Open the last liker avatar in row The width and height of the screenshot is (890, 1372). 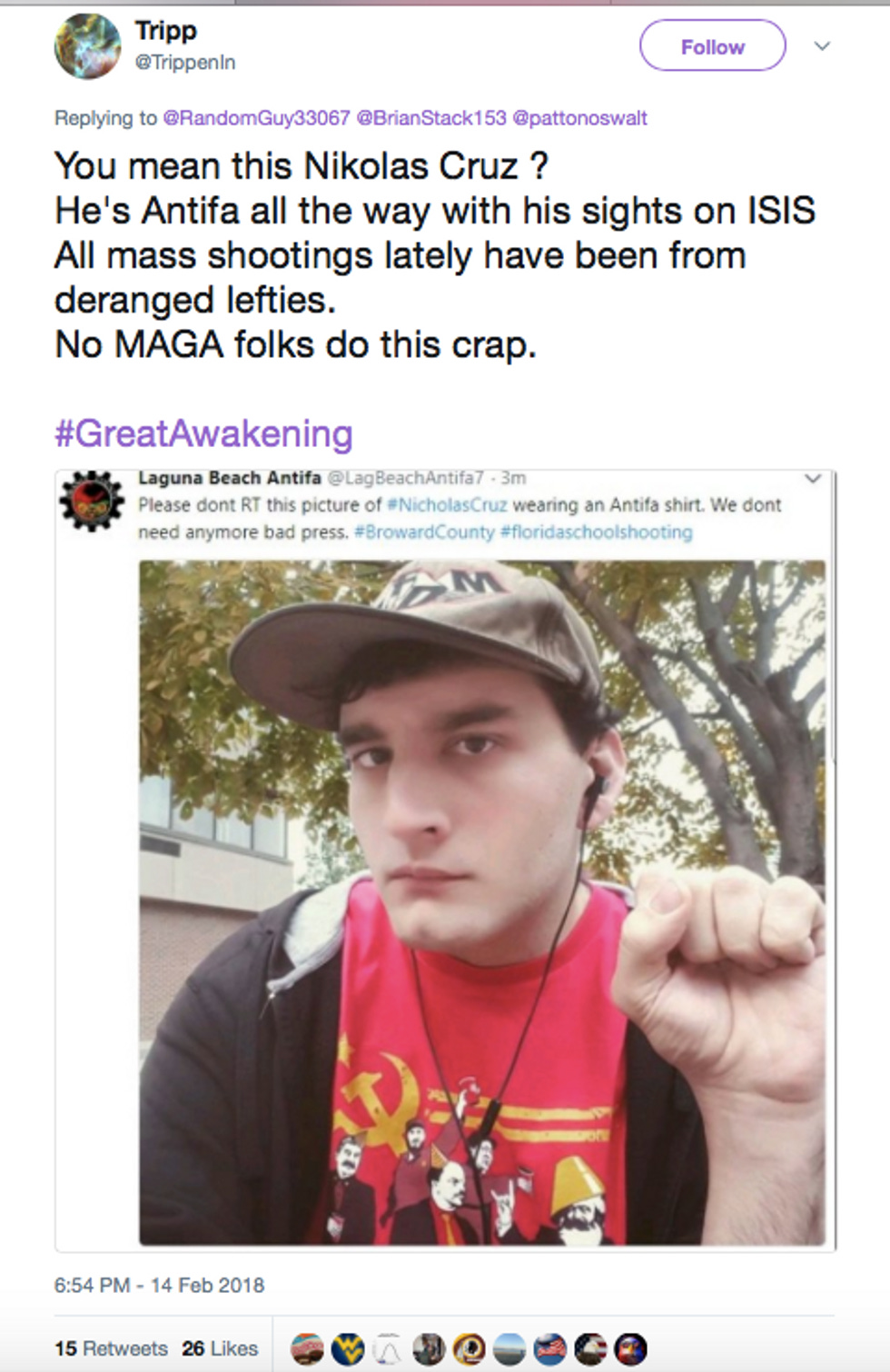pyautogui.click(x=631, y=1349)
